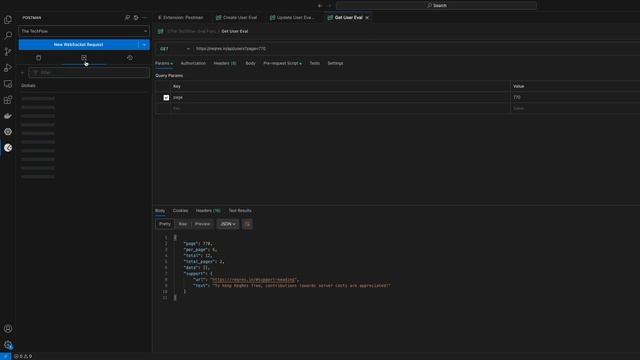
Task: Select the Postman icon in the activity bar
Action: click(8, 148)
